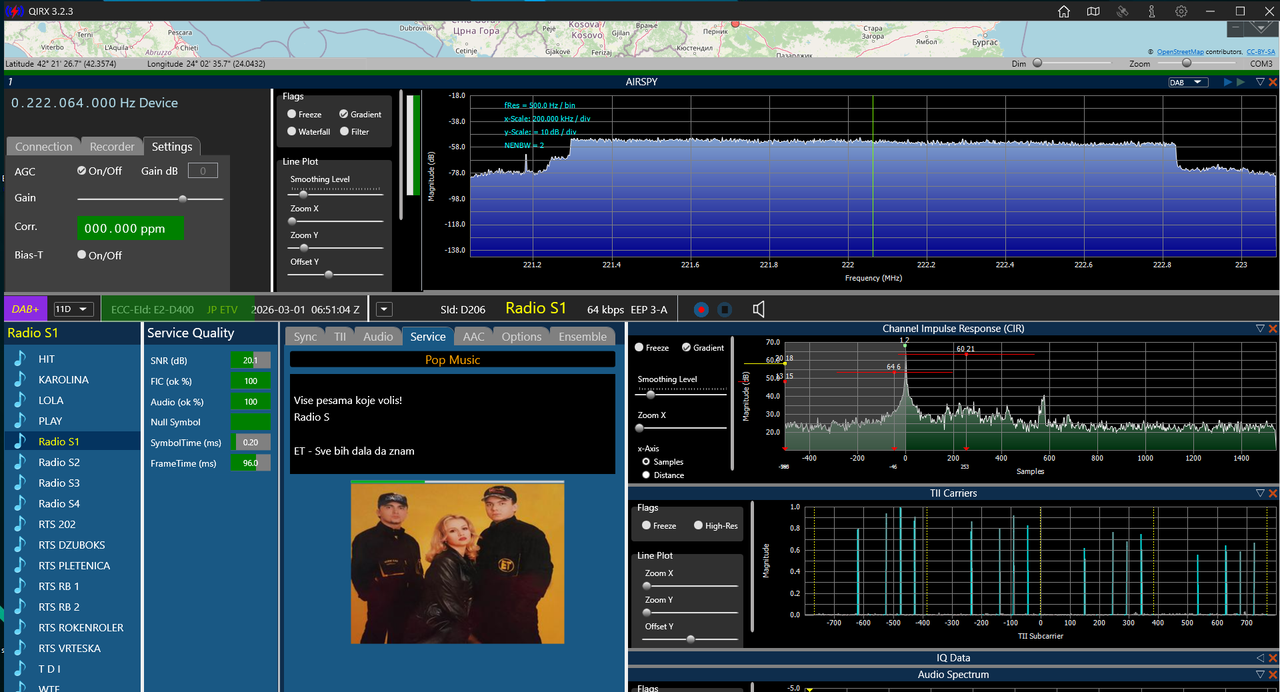The image size is (1280, 692).
Task: Start audio recording with red record button
Action: point(701,309)
